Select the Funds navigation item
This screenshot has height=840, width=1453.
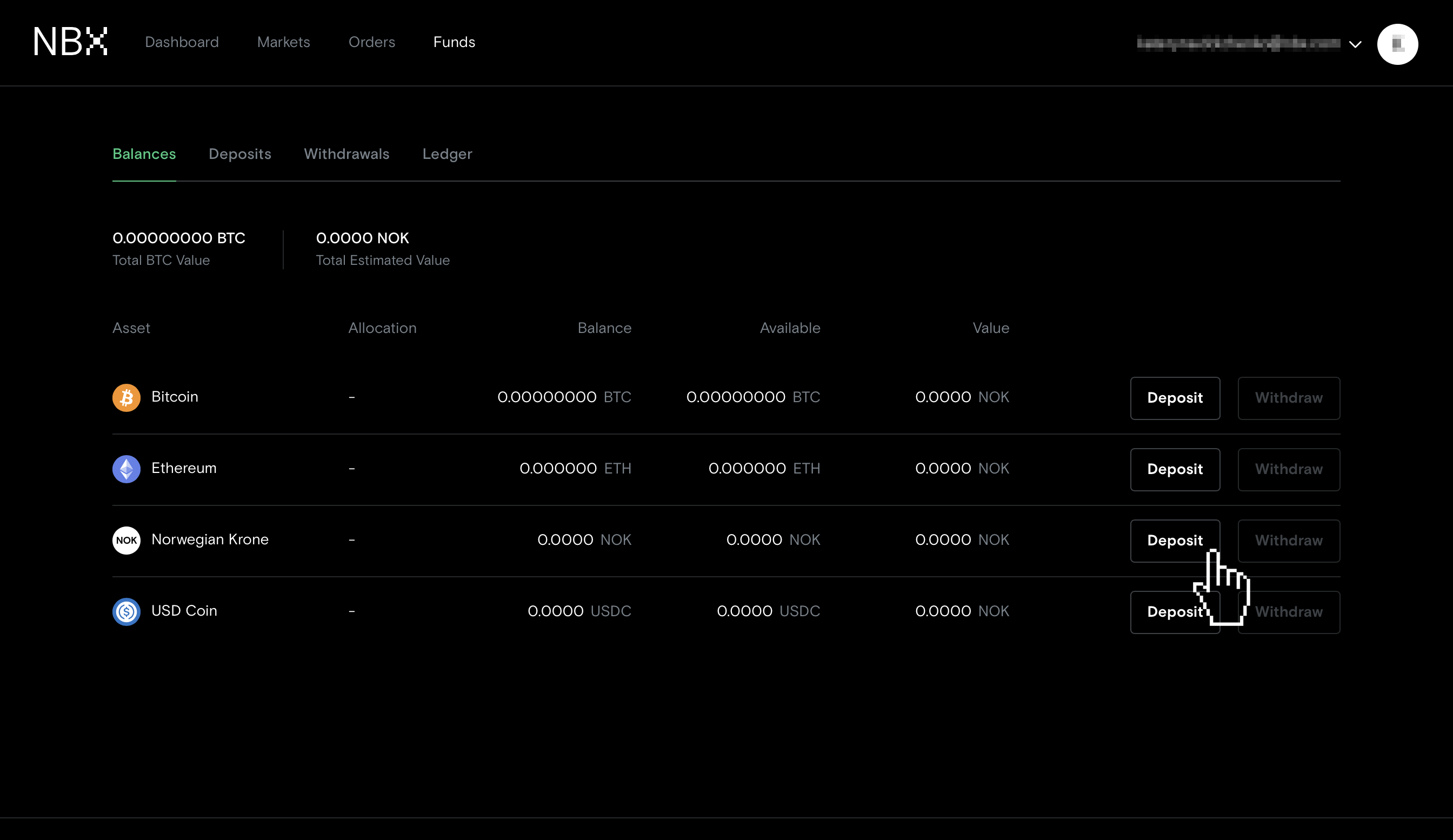(x=454, y=42)
